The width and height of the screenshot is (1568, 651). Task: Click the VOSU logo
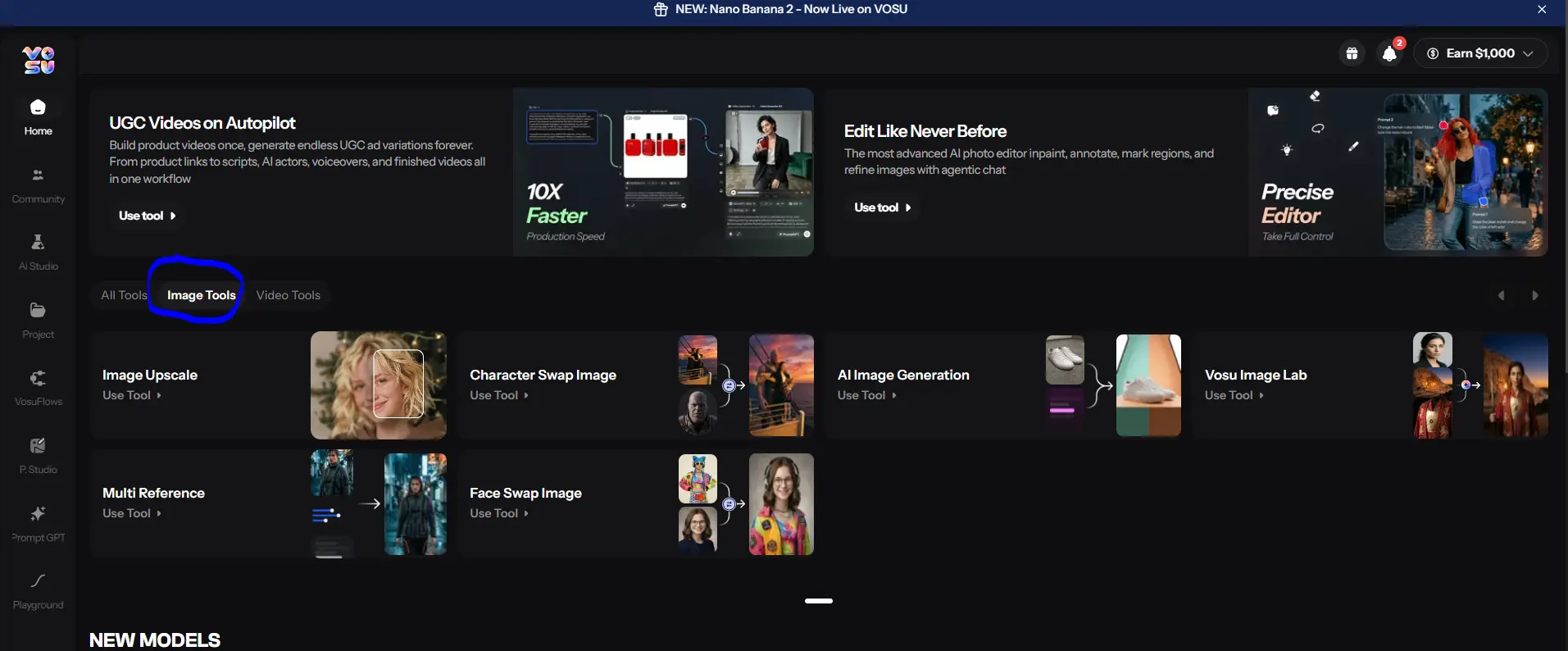39,60
